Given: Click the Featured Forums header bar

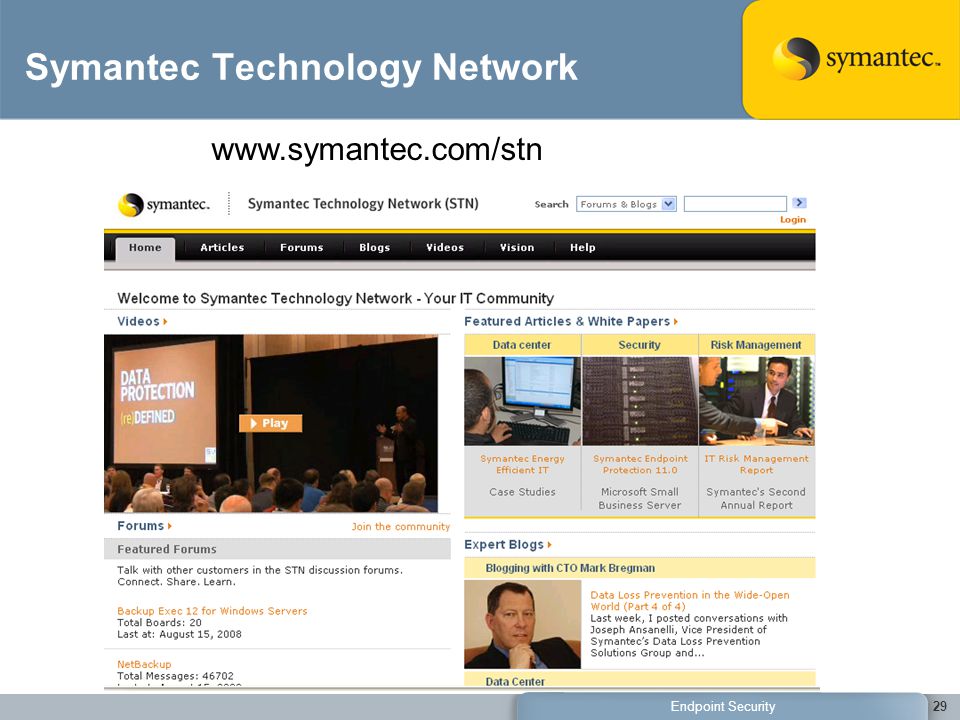Looking at the screenshot, I should pos(277,549).
